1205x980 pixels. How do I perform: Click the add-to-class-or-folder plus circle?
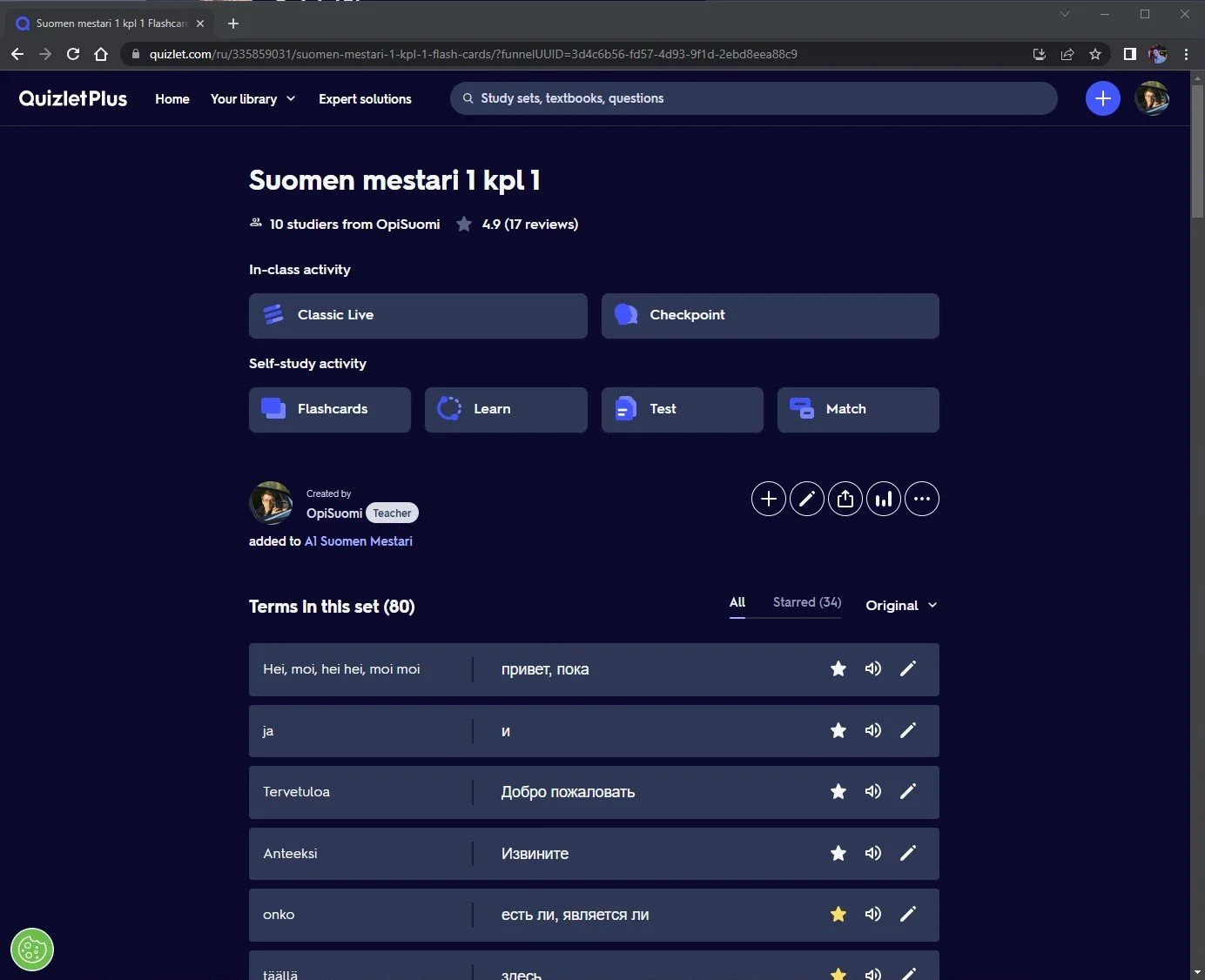click(x=768, y=499)
